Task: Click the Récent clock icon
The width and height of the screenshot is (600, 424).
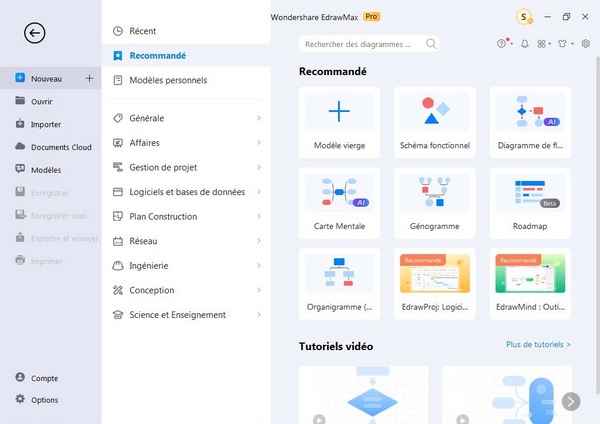Action: tap(118, 31)
